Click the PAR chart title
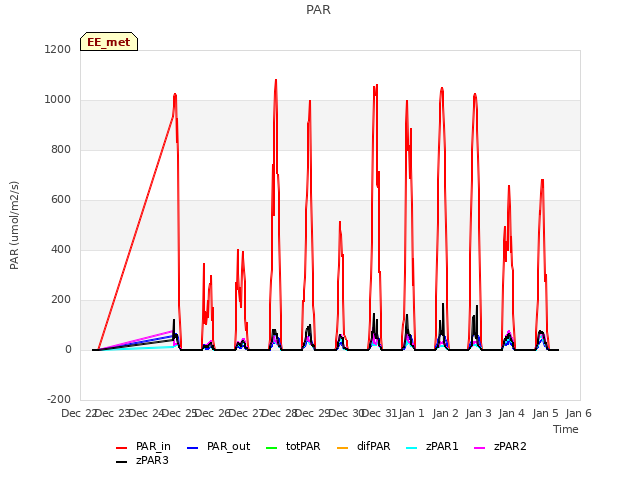 tap(318, 10)
